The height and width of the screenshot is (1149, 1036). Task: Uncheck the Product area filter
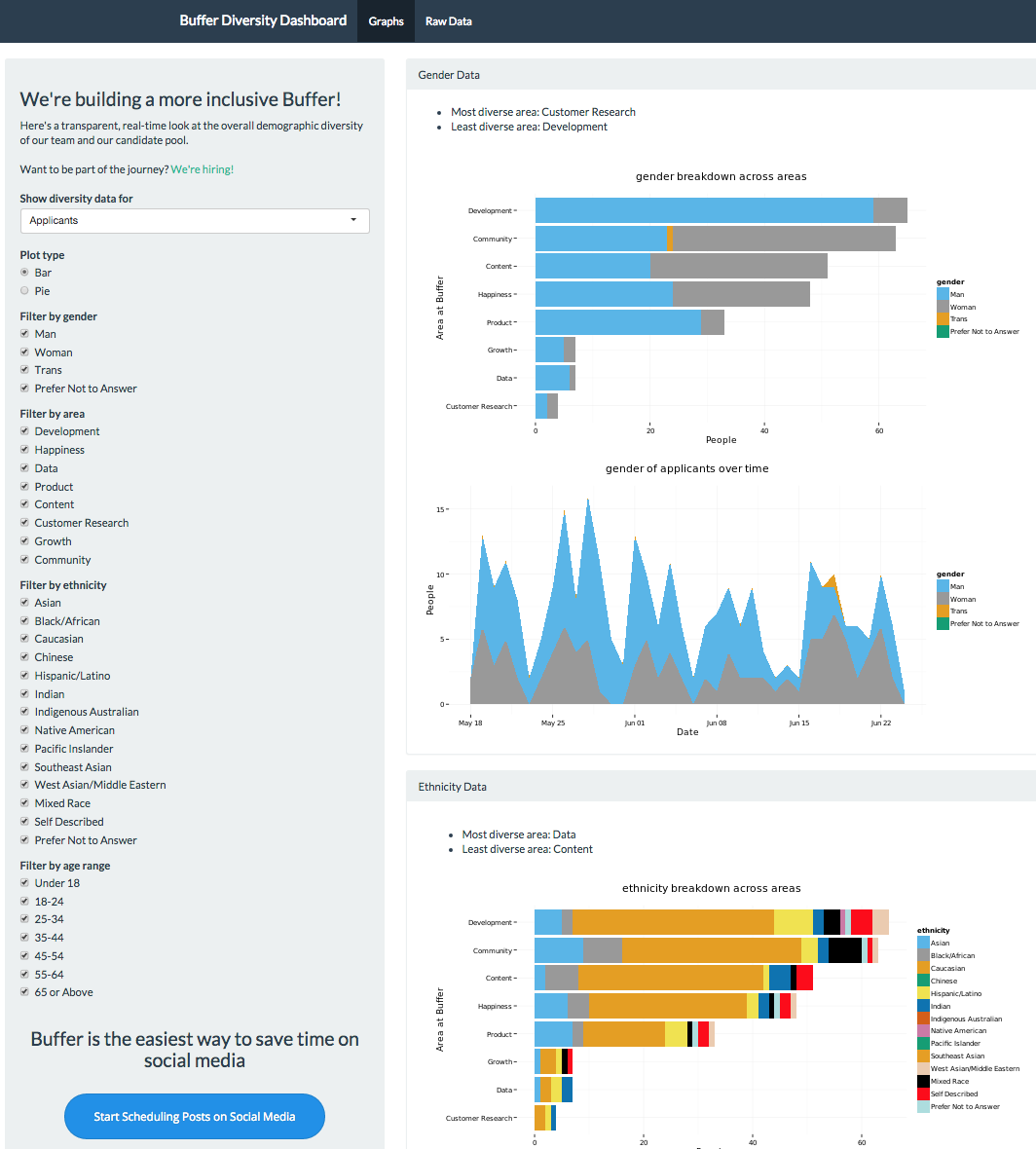pyautogui.click(x=25, y=486)
